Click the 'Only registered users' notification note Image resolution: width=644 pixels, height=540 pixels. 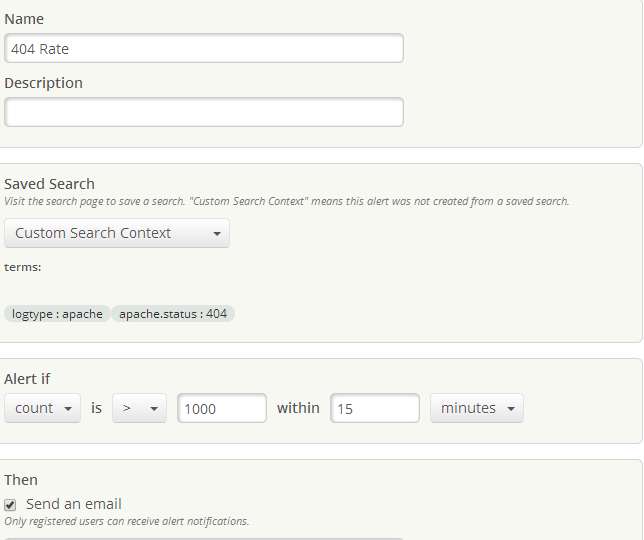point(126,521)
